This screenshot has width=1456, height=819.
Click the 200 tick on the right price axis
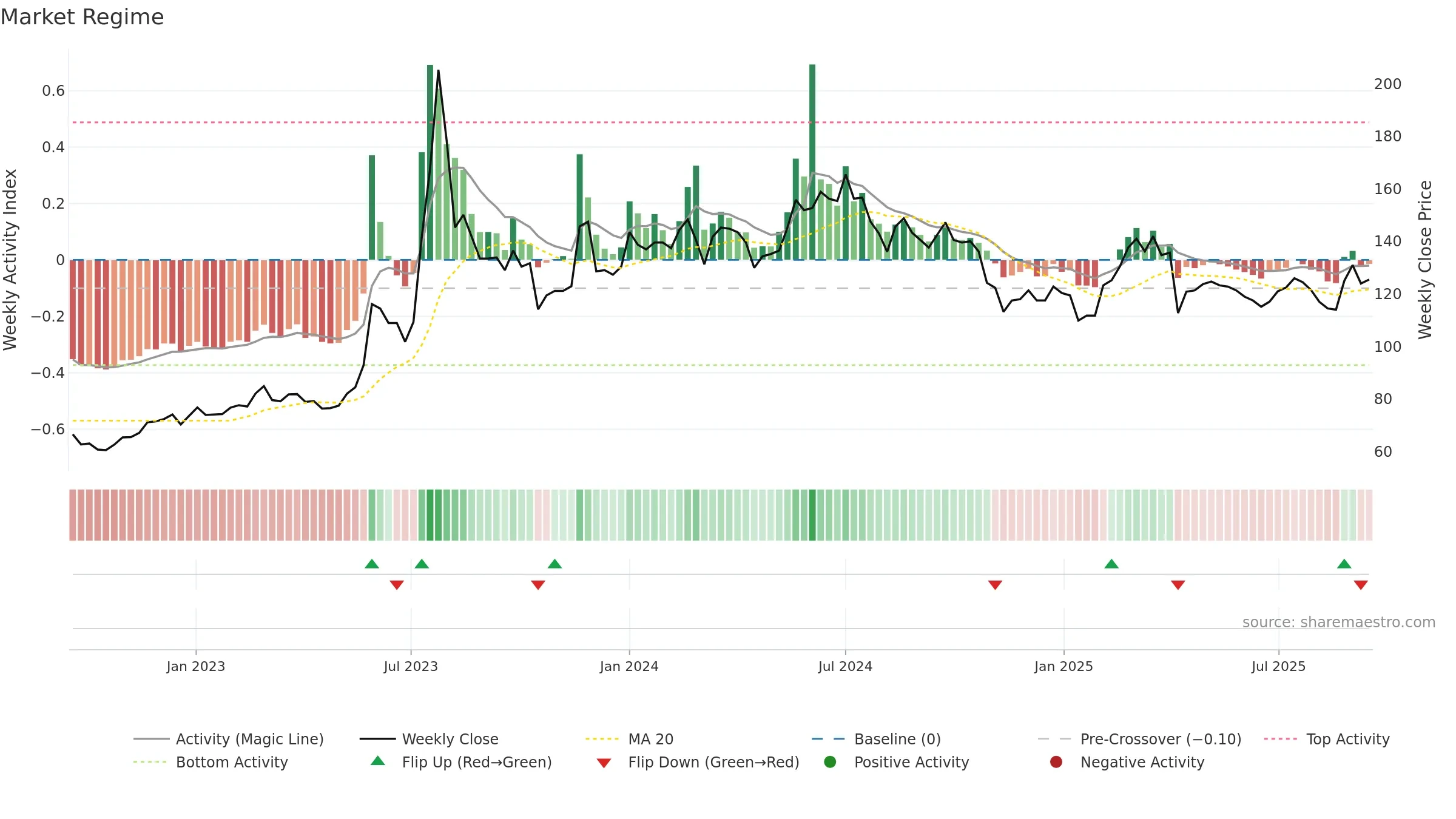pos(1388,84)
